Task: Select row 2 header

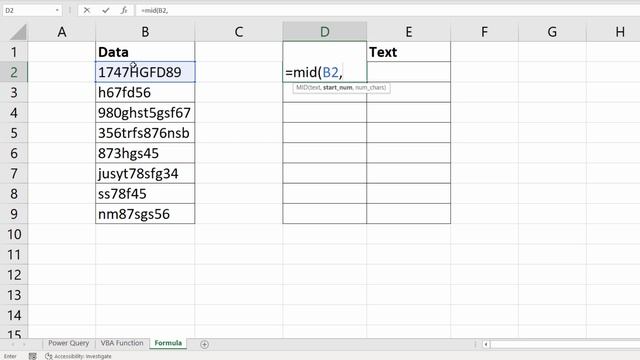Action: point(14,72)
